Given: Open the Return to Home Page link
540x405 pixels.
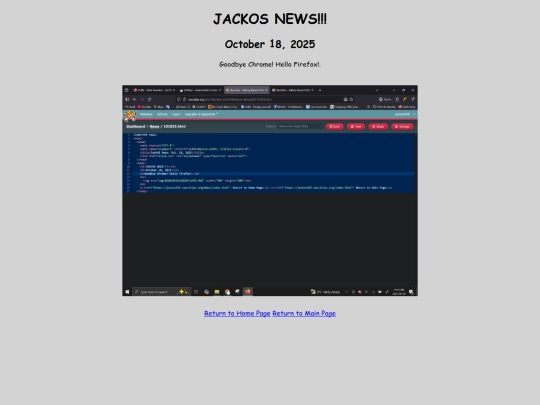Looking at the screenshot, I should tap(237, 313).
